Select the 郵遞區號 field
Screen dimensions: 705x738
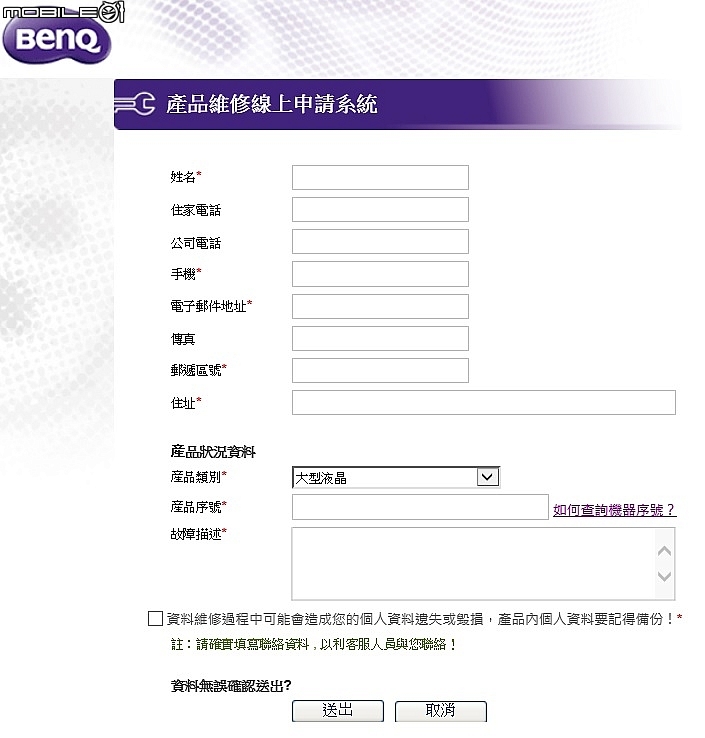(380, 370)
